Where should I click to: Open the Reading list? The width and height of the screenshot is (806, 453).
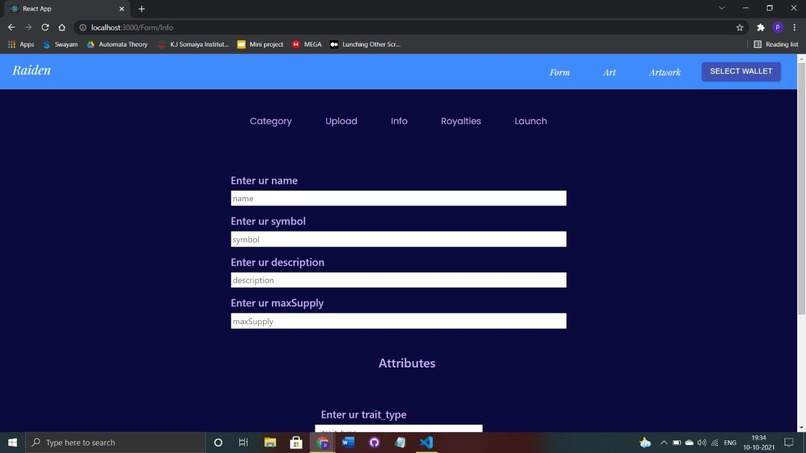(776, 45)
